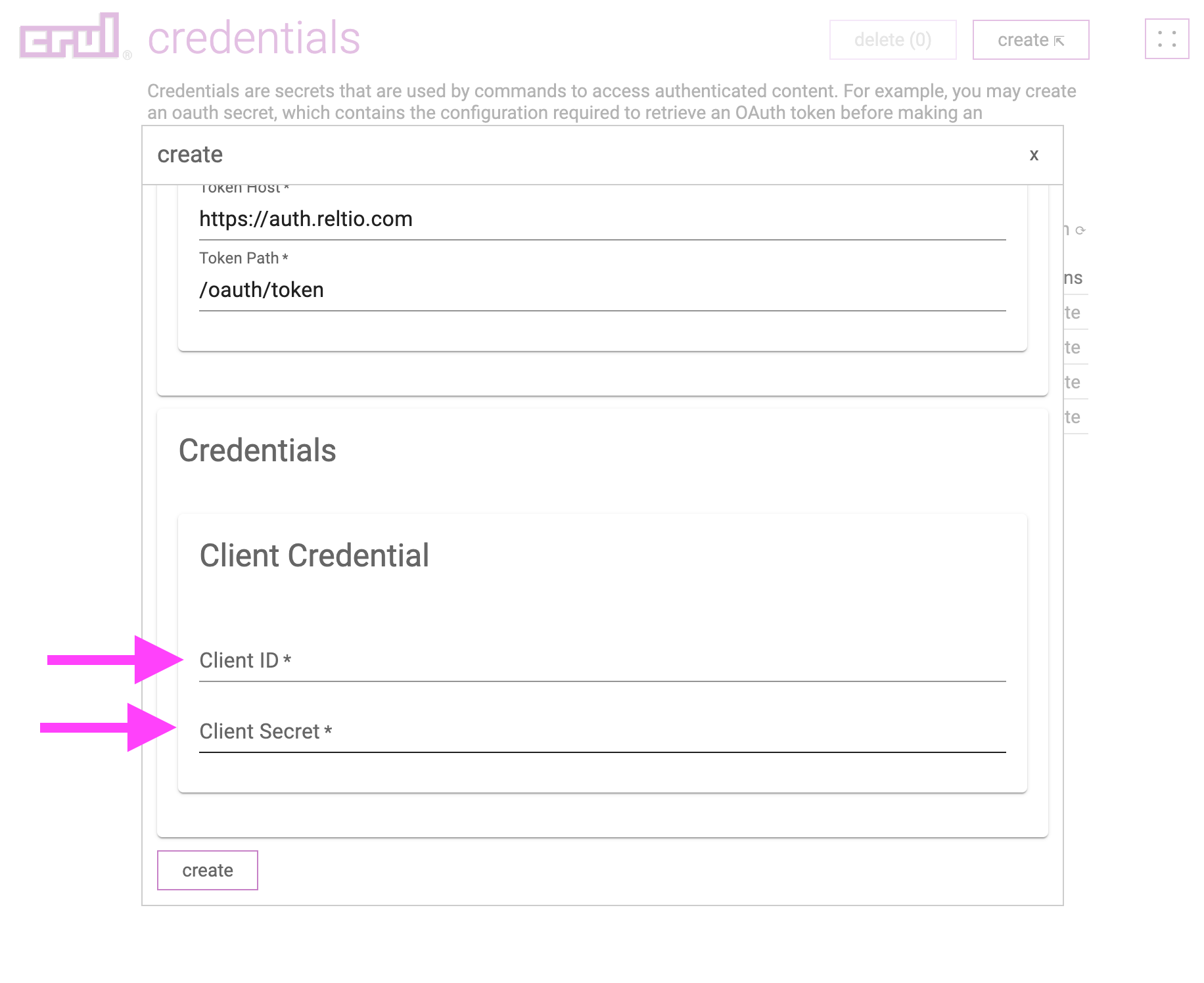Close the create dialog with x
1204x983 pixels.
click(x=1034, y=155)
